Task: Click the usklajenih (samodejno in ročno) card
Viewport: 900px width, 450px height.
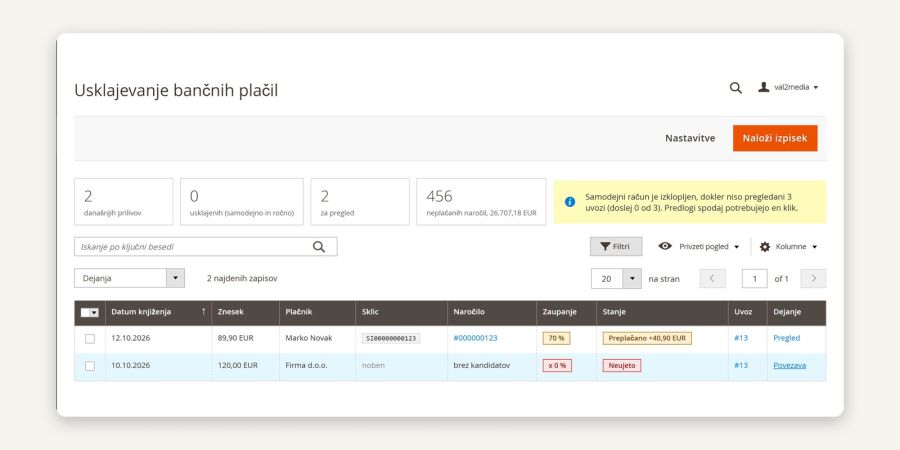Action: 242,201
